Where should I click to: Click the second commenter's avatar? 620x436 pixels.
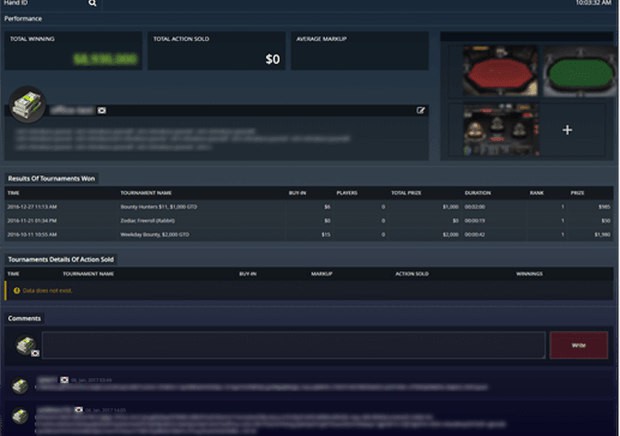[20, 416]
